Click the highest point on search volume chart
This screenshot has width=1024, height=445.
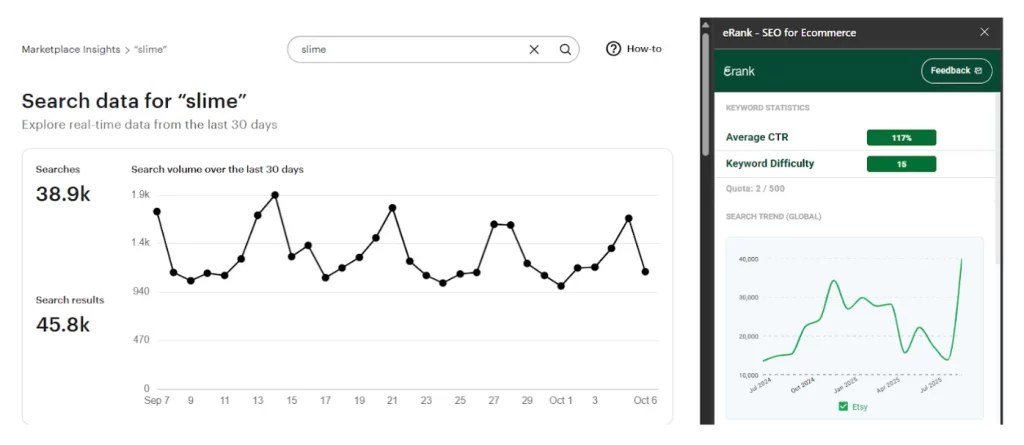(275, 195)
